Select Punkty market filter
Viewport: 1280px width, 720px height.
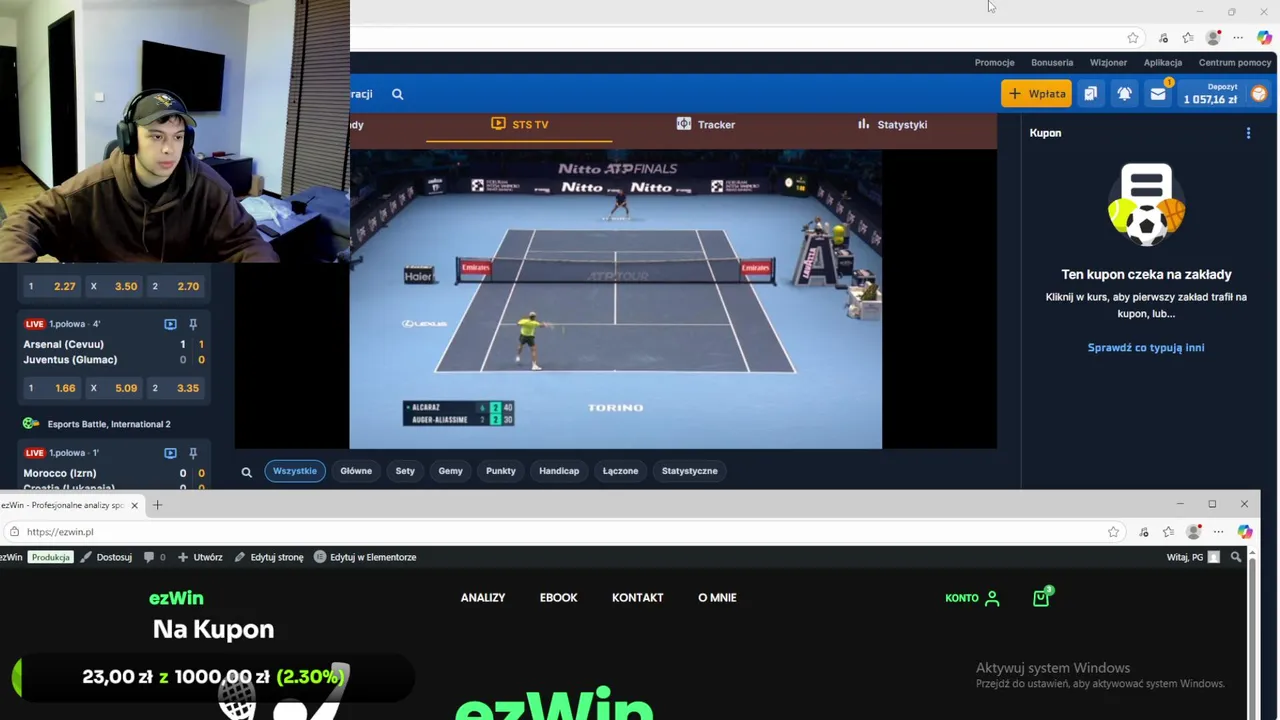point(501,471)
